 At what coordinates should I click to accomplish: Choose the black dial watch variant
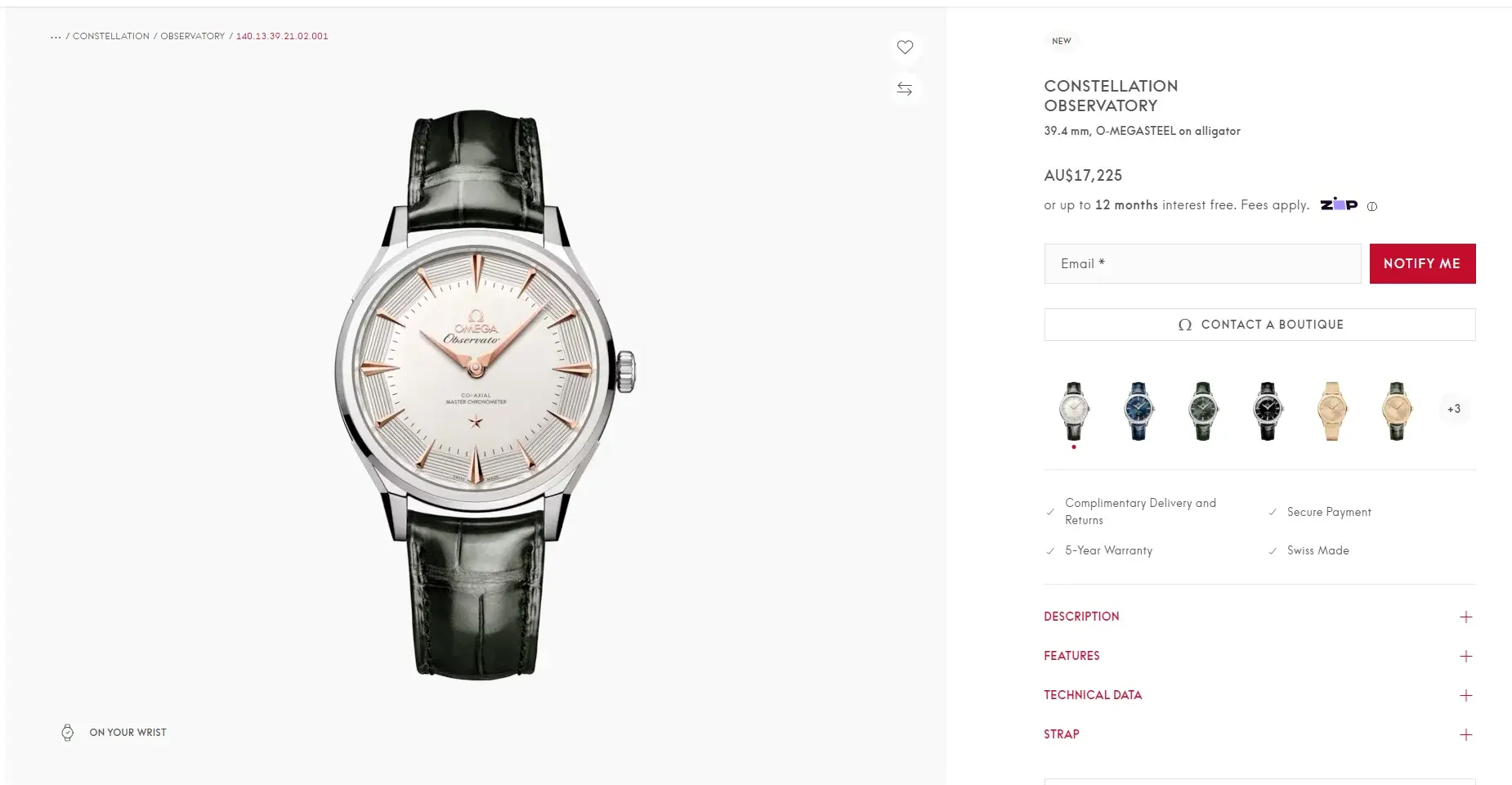(1268, 410)
